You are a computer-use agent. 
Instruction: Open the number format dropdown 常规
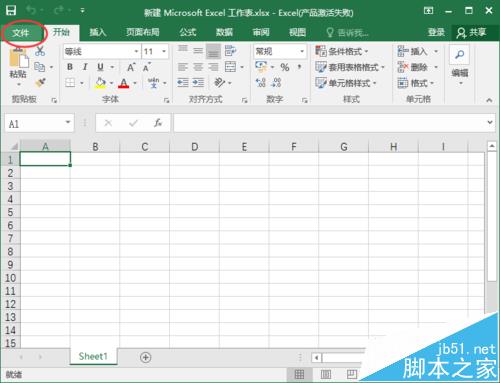pos(302,51)
